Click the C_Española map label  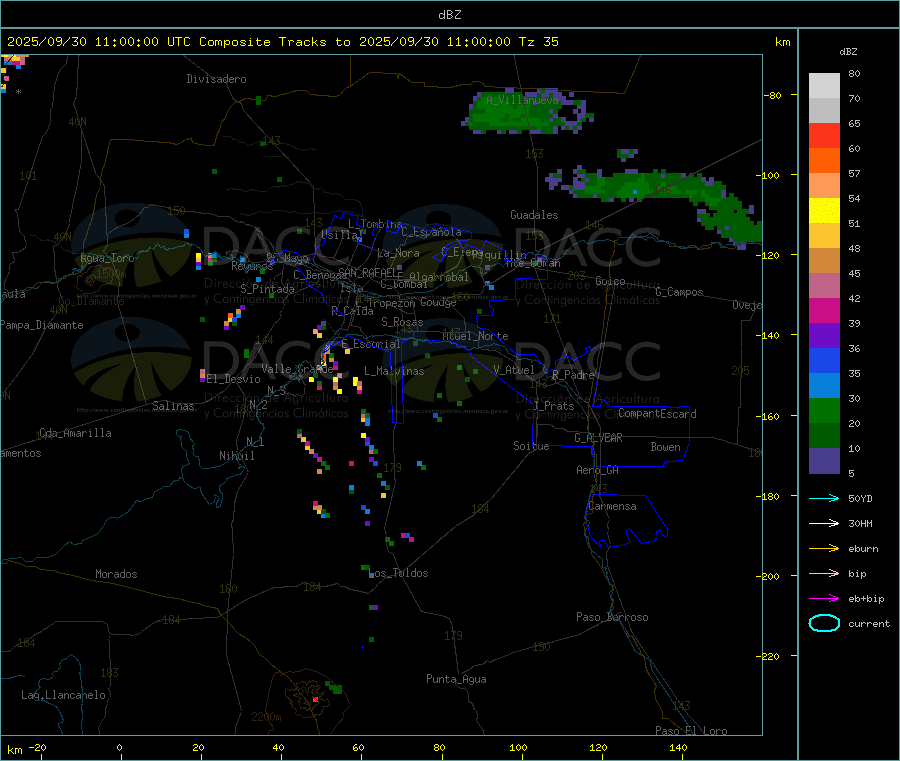431,232
